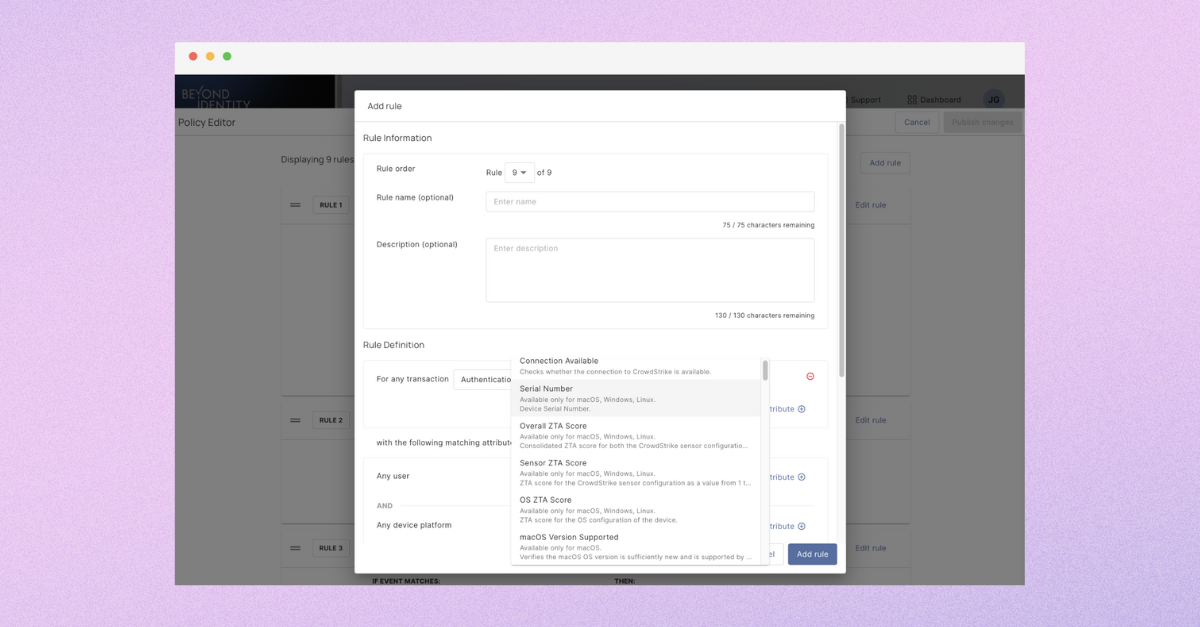Click the RULE 2 label badge
This screenshot has width=1200, height=627.
point(330,420)
